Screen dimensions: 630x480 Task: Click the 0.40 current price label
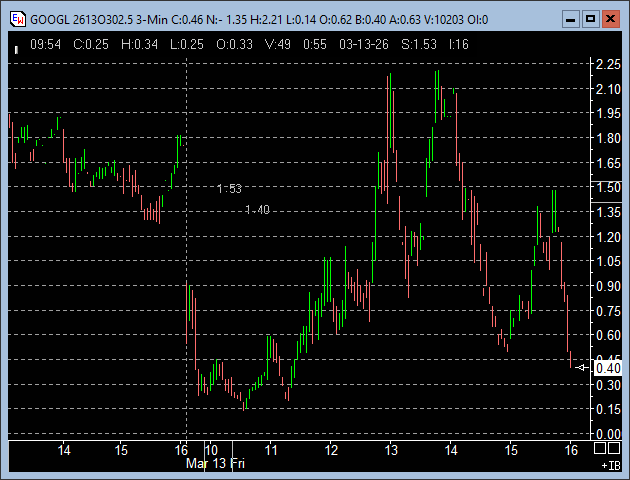click(x=608, y=368)
